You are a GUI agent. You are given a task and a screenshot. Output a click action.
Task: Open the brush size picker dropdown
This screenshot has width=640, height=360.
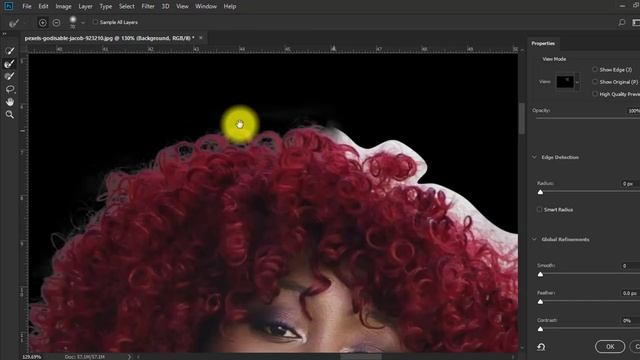coord(83,23)
